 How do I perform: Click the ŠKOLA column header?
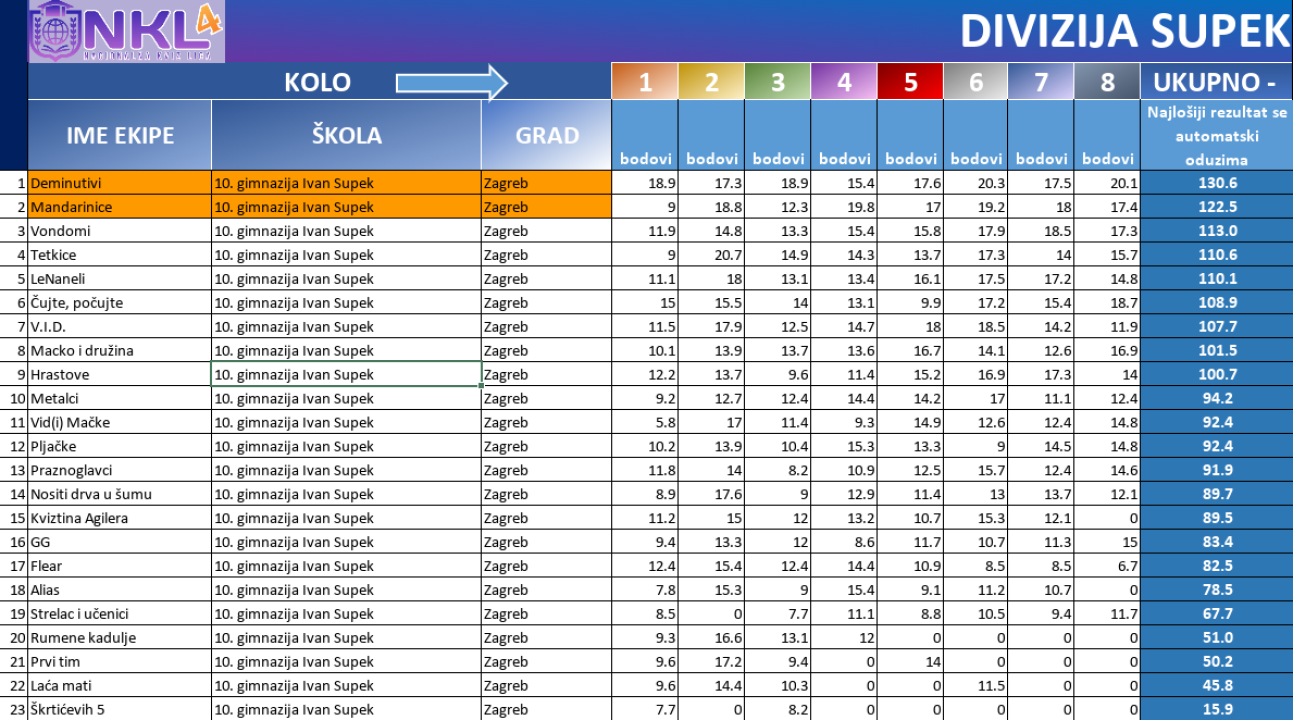[x=346, y=136]
